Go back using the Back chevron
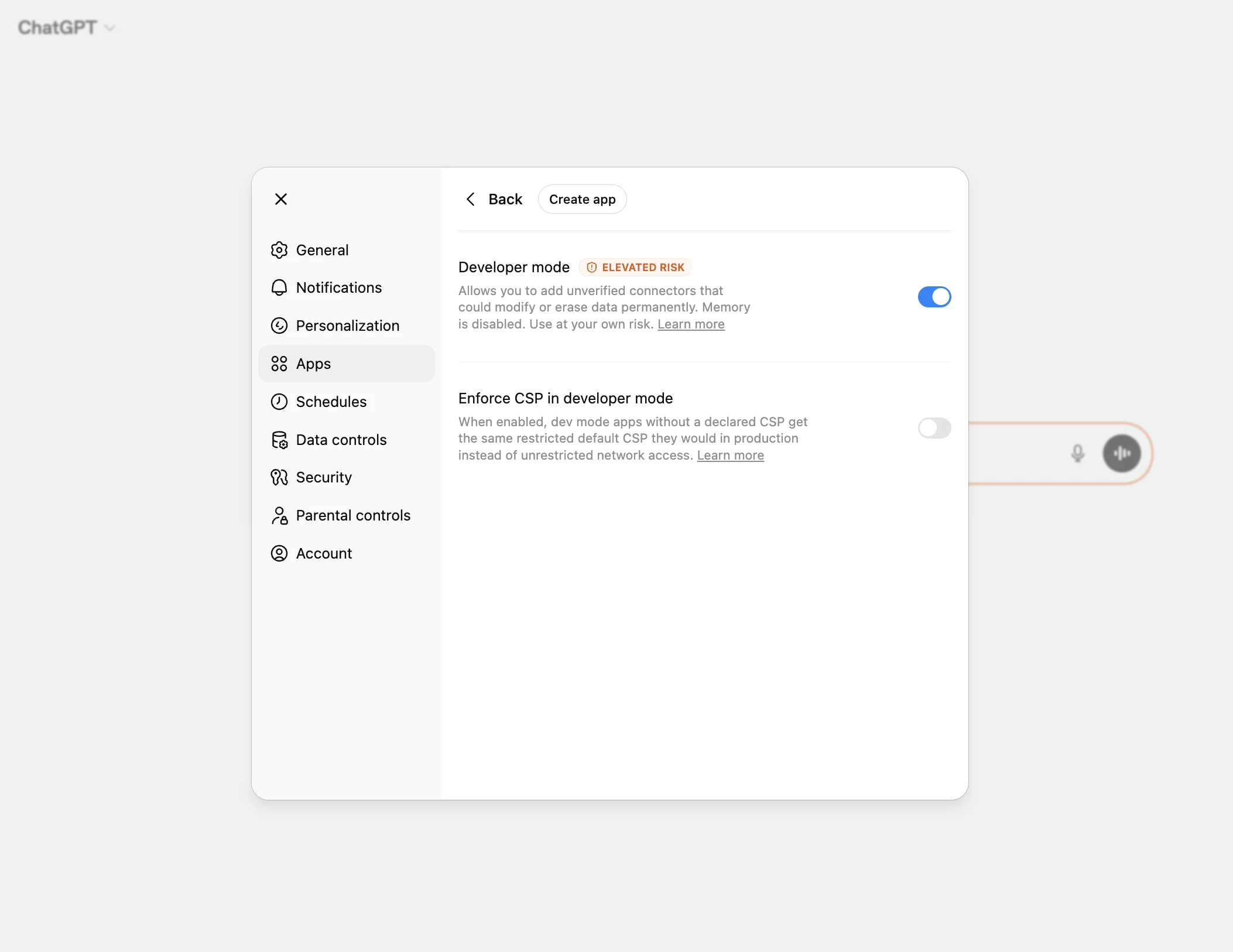This screenshot has height=952, width=1233. [471, 199]
